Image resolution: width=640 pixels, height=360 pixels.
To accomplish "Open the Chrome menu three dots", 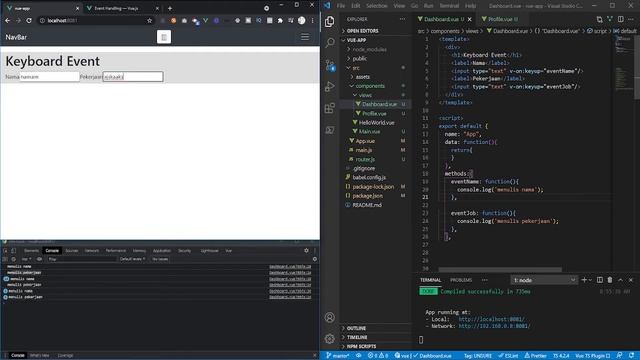I will coord(313,20).
